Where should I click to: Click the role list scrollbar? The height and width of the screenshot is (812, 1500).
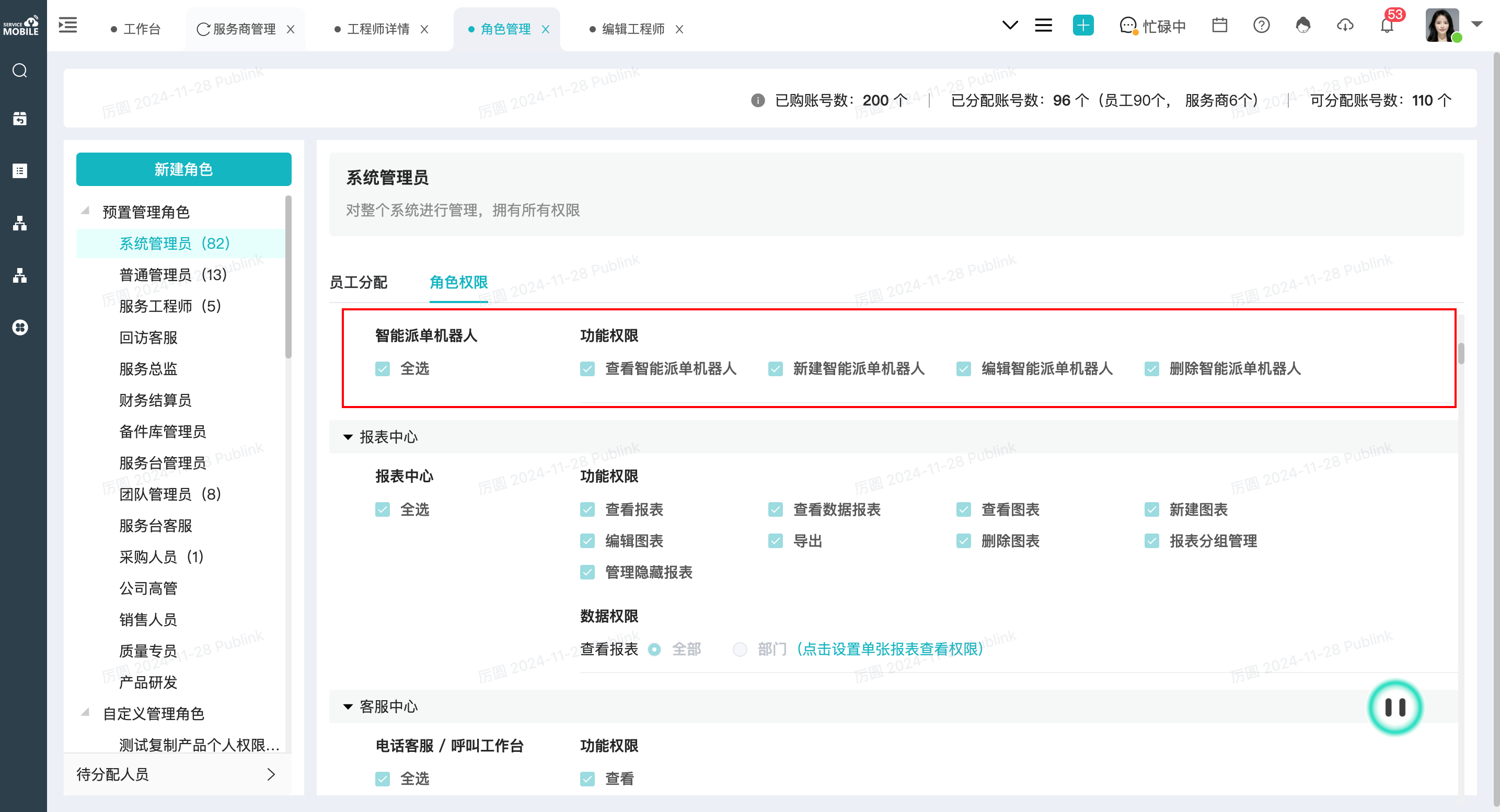tap(288, 277)
